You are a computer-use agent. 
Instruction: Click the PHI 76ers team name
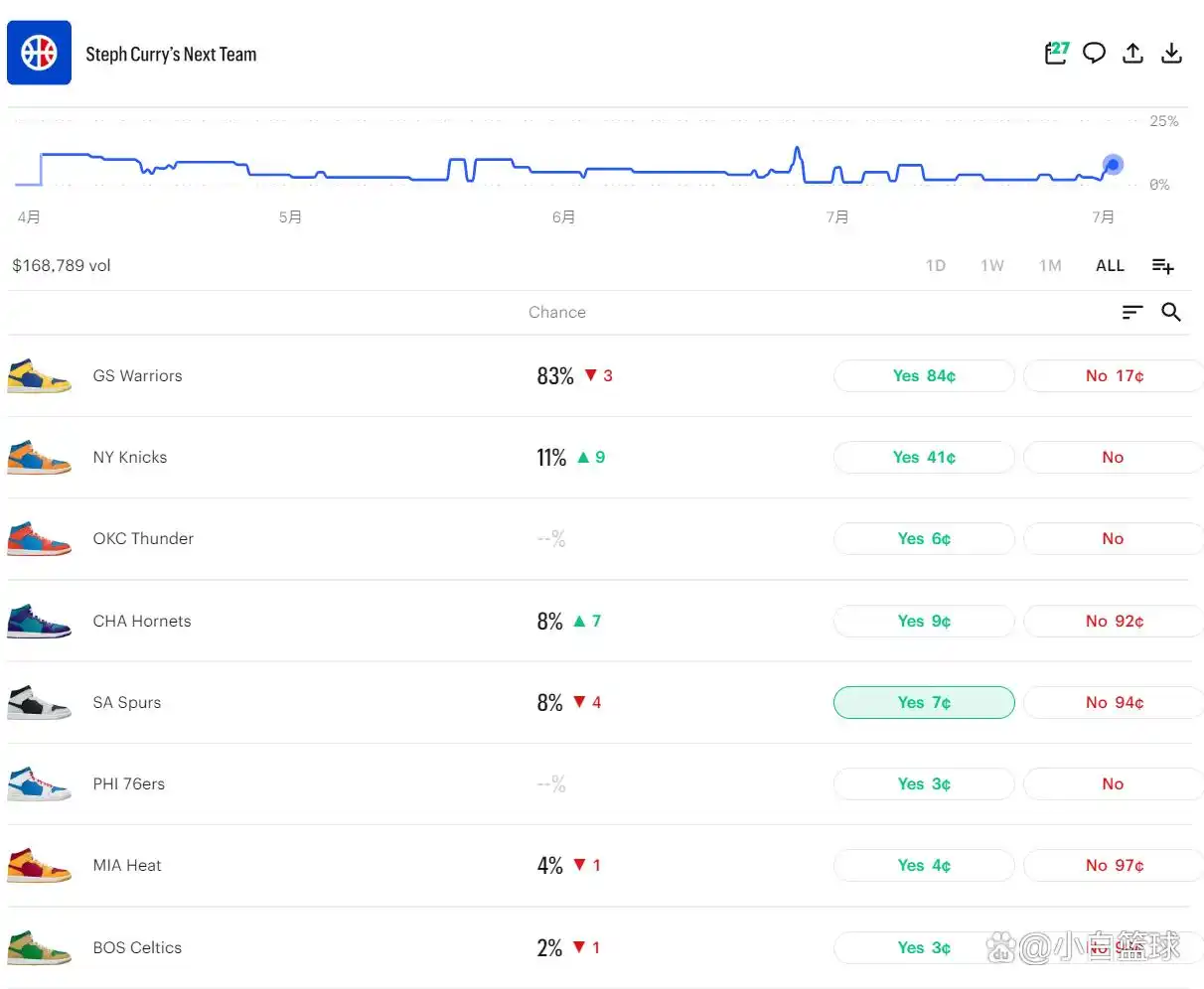point(129,783)
